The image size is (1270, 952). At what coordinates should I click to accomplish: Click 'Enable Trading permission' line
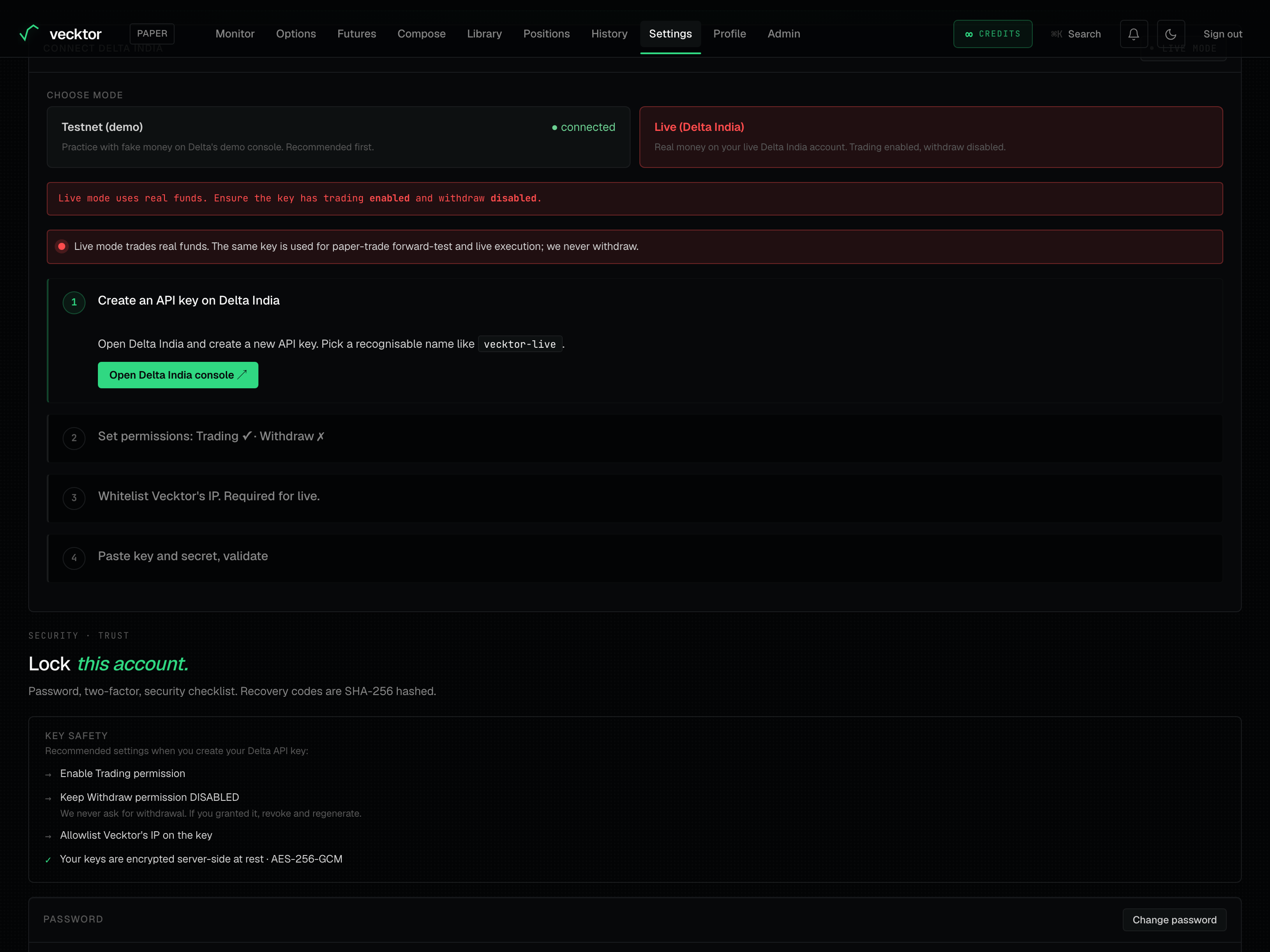(x=123, y=773)
